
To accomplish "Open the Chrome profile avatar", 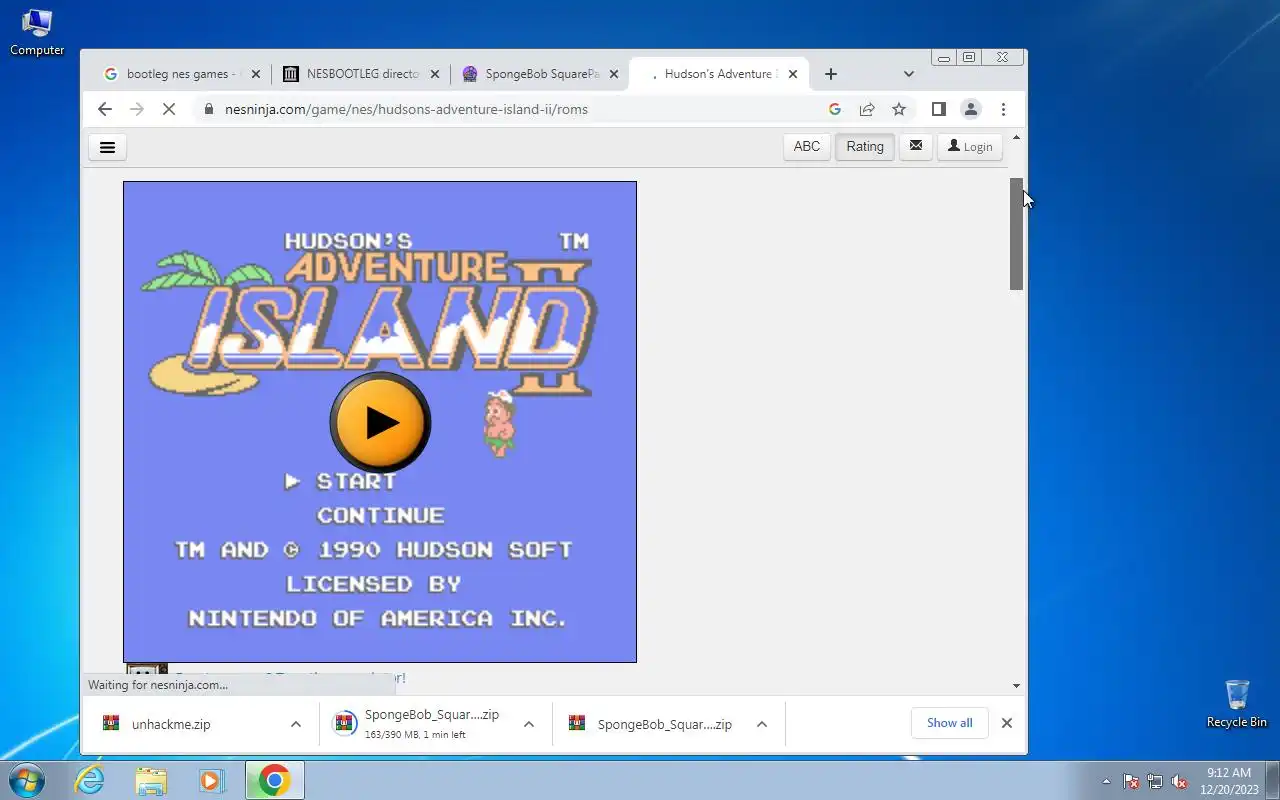I will coord(970,109).
